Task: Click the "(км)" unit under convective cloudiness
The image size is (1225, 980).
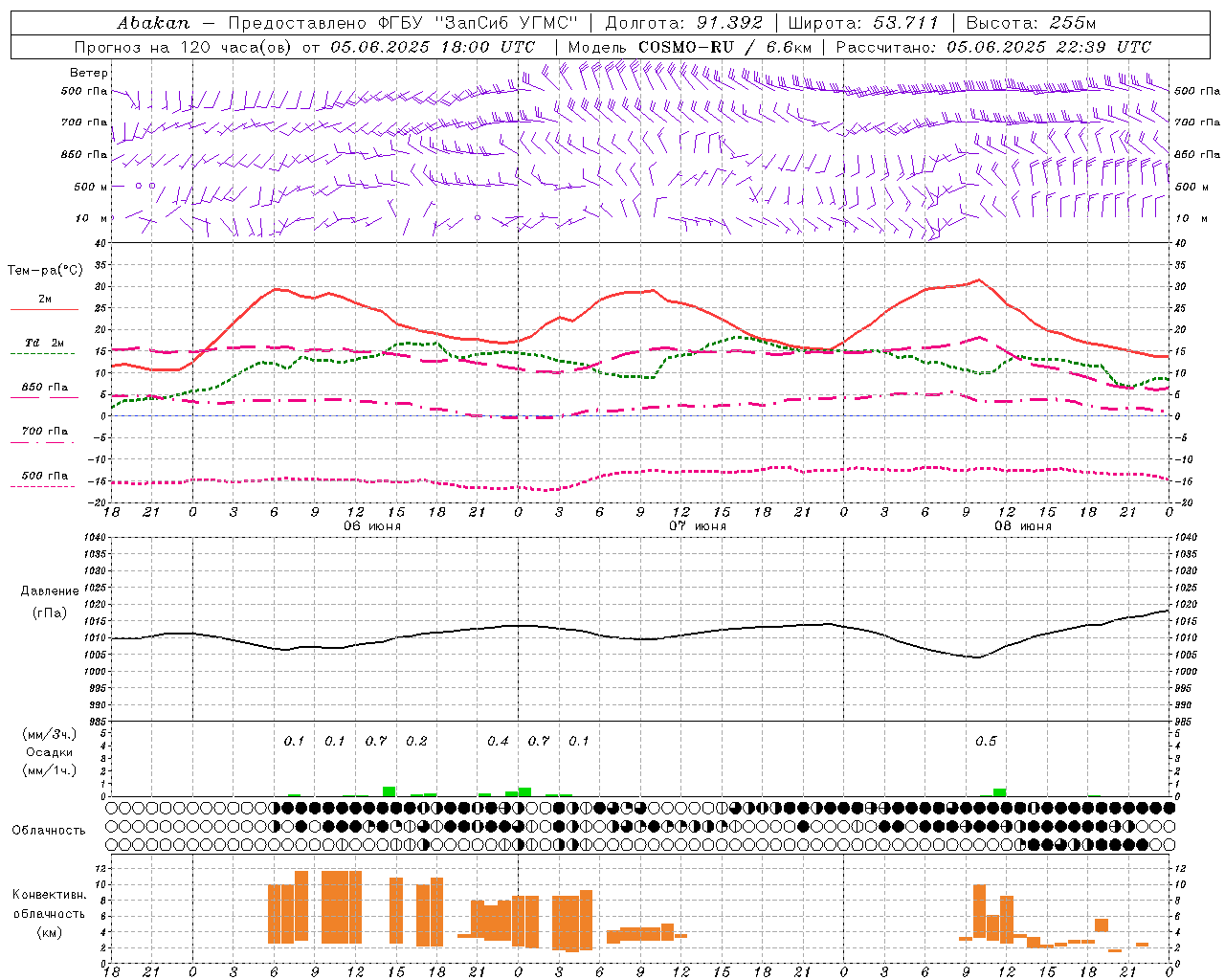Action: click(x=49, y=932)
